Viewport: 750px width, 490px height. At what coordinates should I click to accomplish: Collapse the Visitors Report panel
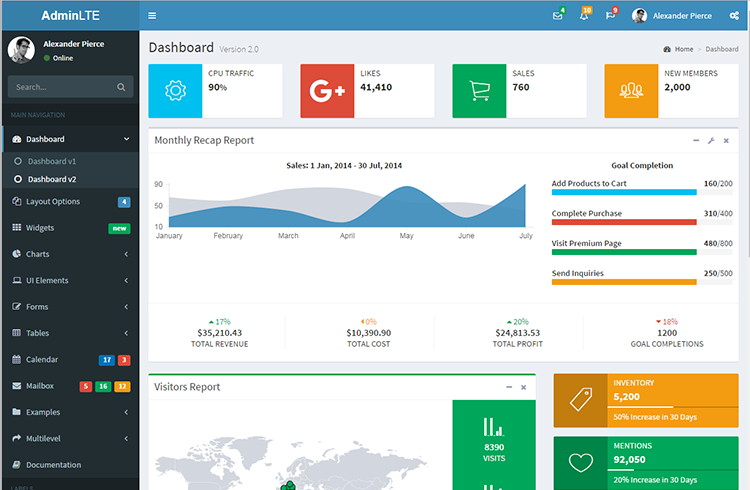pyautogui.click(x=508, y=387)
